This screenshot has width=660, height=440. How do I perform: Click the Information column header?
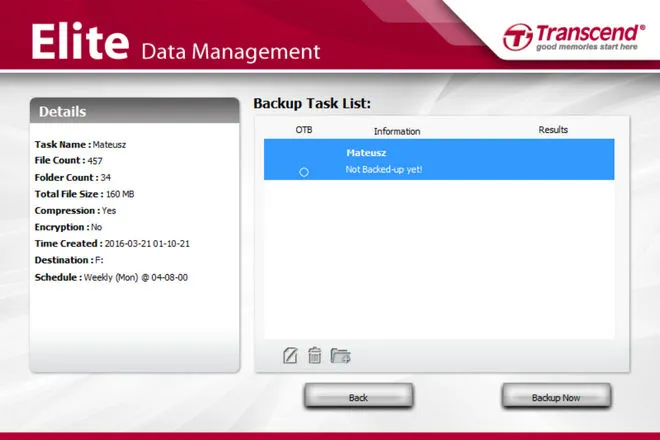[x=397, y=131]
